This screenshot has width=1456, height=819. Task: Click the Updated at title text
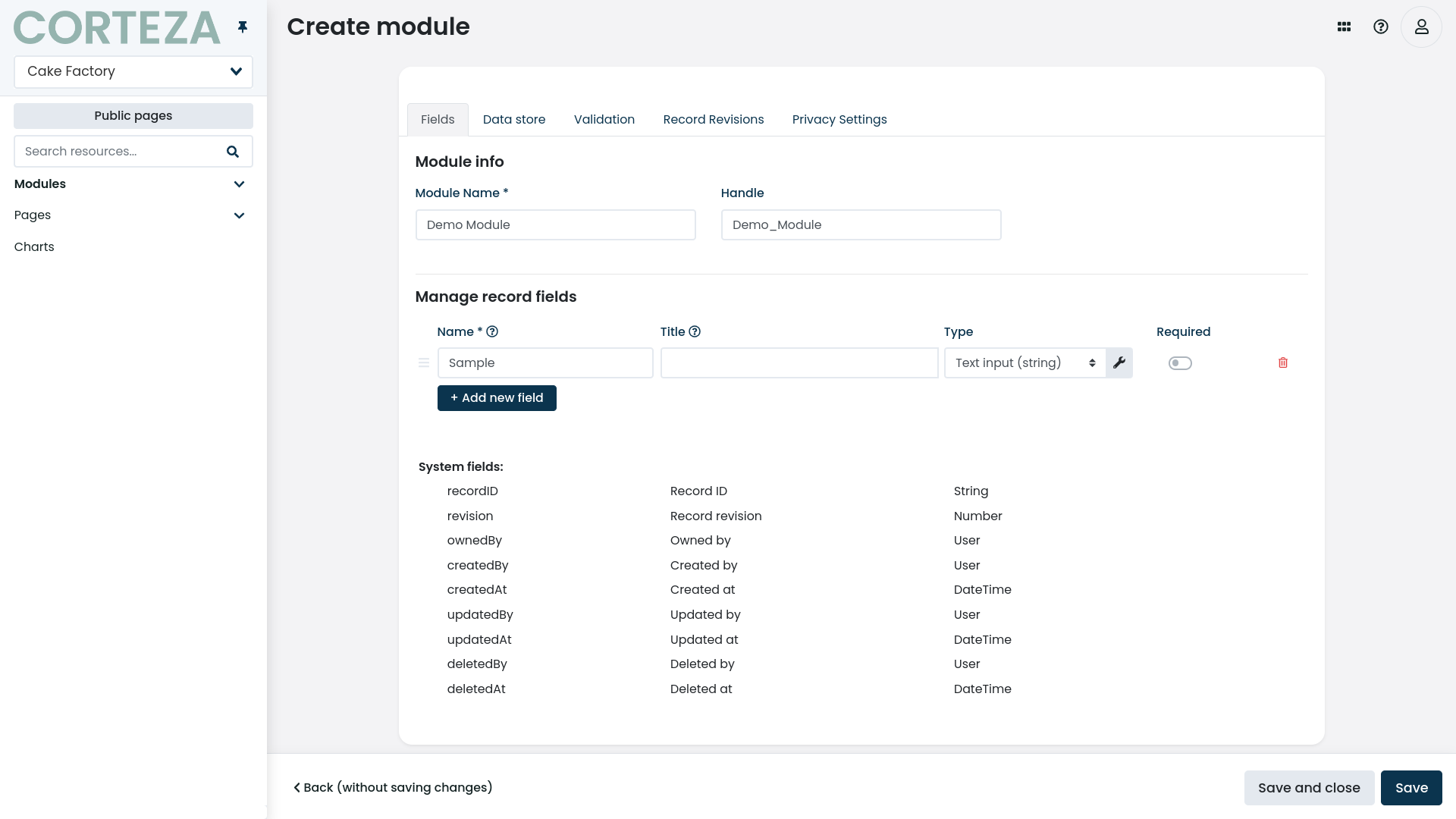(x=704, y=640)
